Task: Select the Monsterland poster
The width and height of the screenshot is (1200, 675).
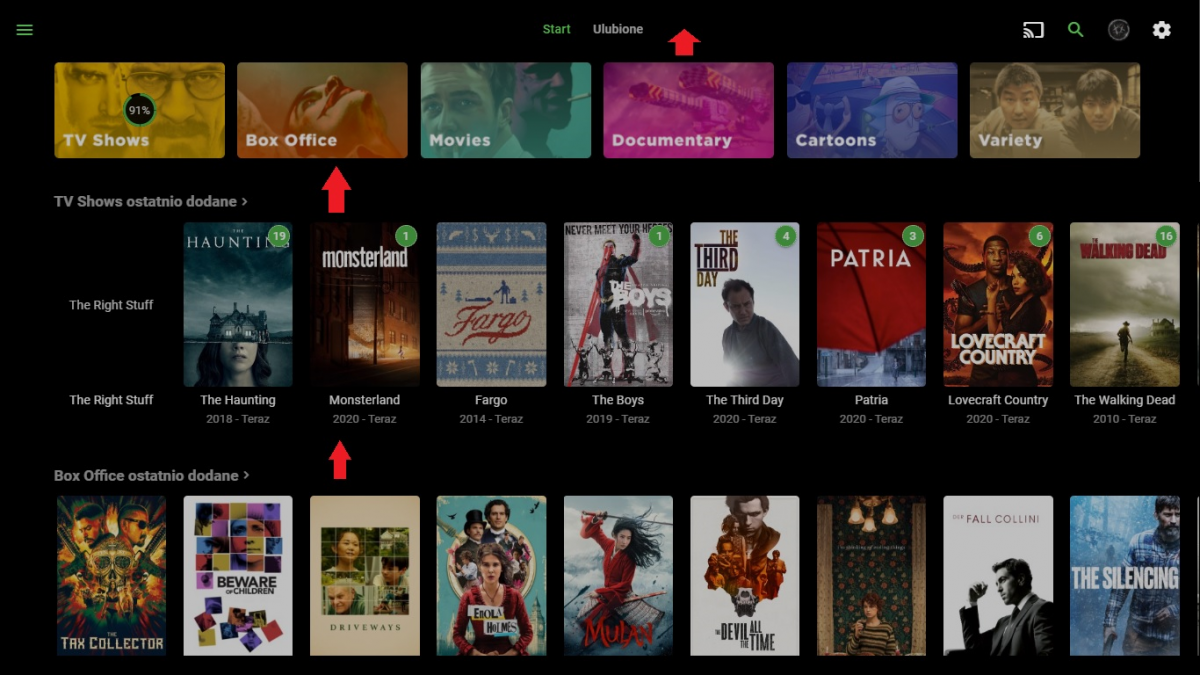Action: click(x=365, y=304)
